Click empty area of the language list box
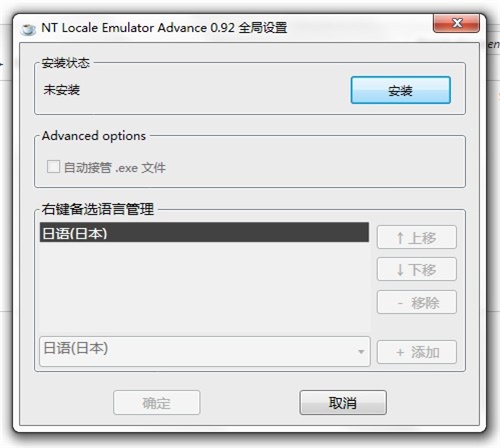Viewport: 500px width, 448px height. point(204,287)
